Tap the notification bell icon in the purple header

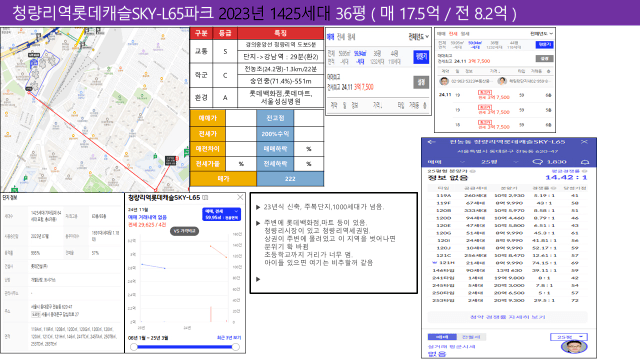point(585,162)
